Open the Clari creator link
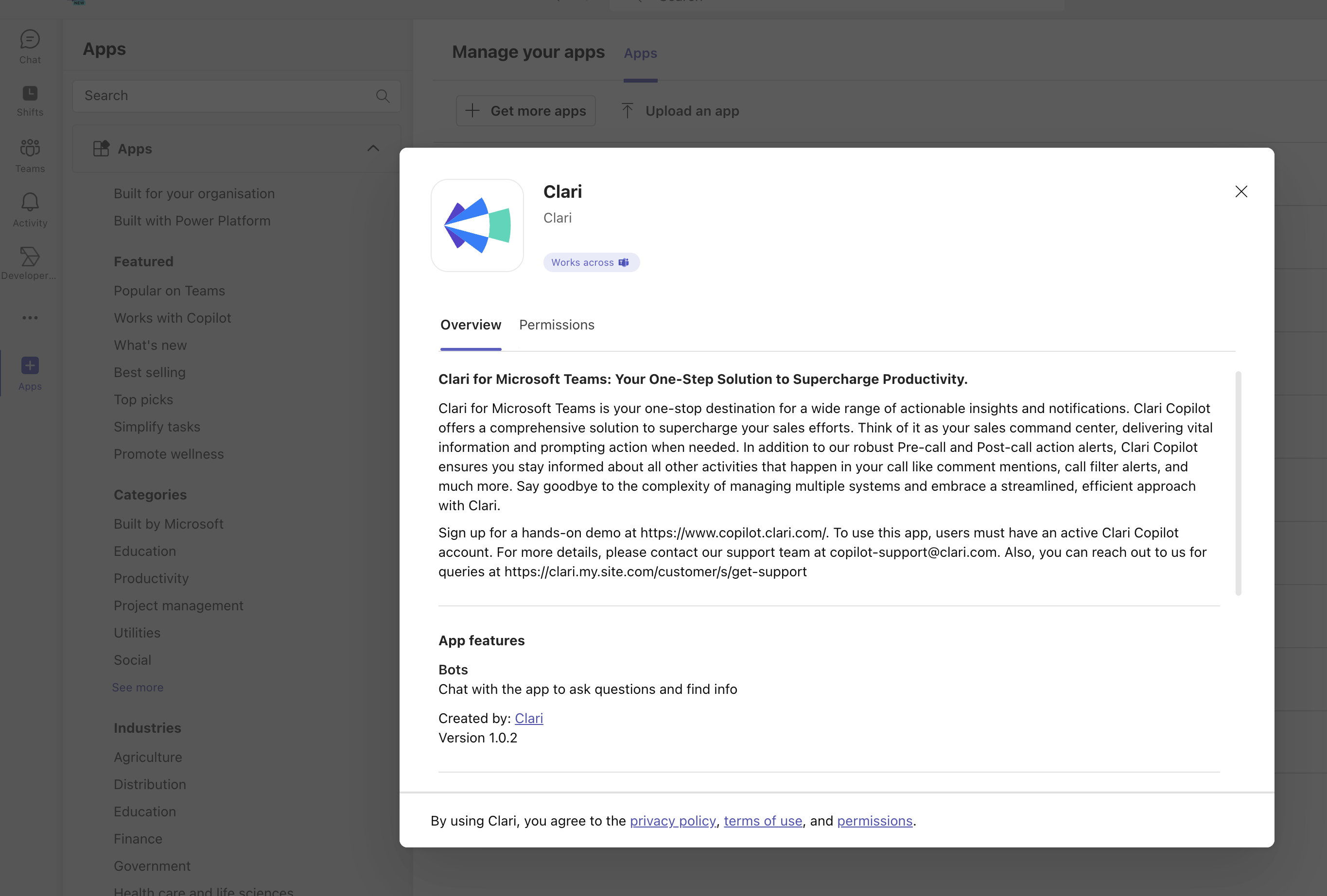 [528, 719]
